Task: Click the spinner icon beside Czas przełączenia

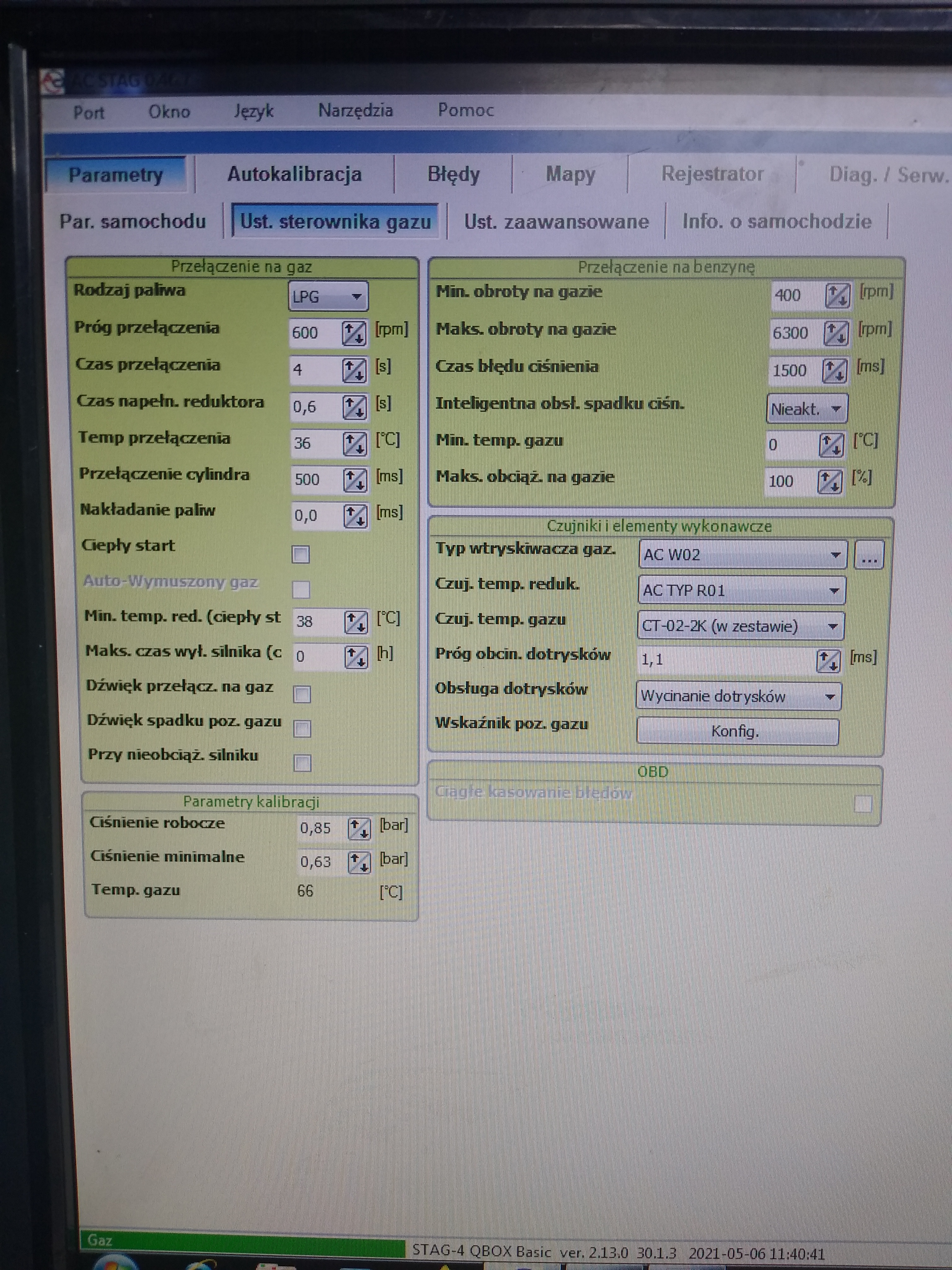Action: tap(354, 370)
